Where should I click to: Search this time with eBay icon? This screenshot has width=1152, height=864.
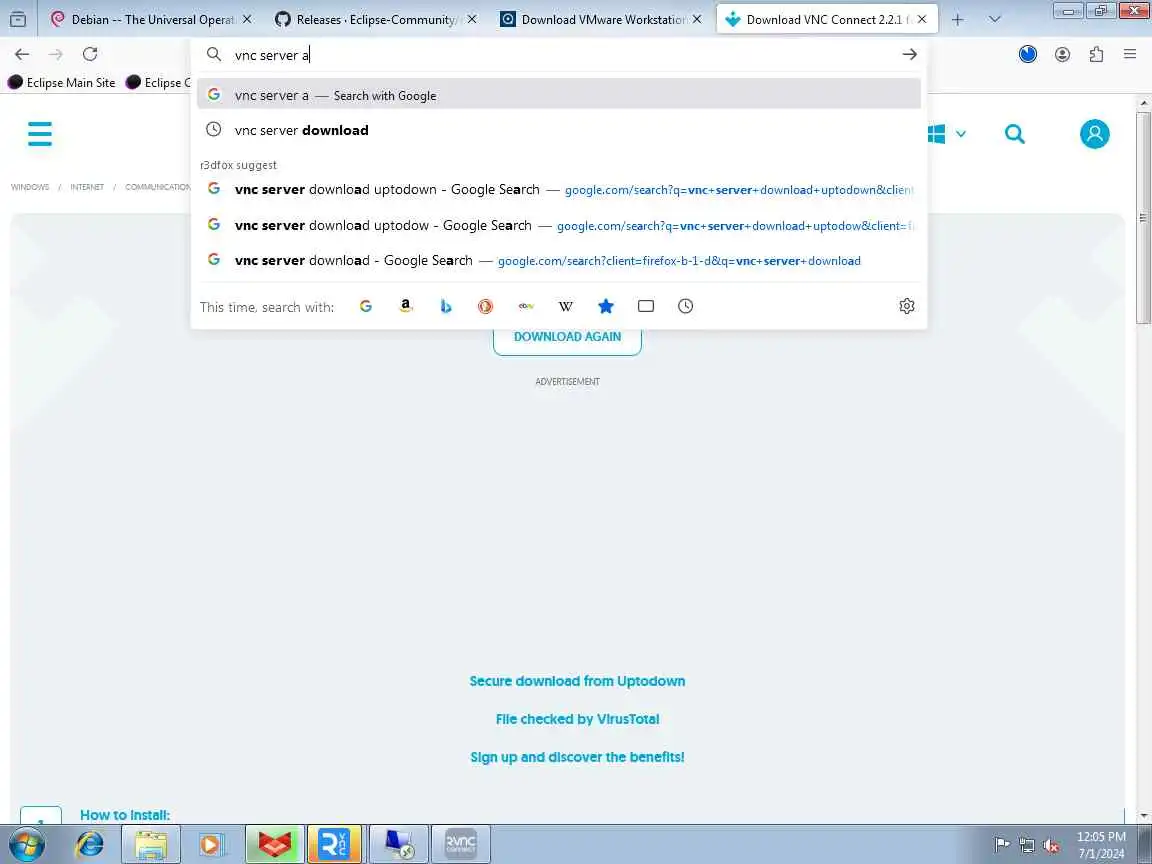coord(525,306)
